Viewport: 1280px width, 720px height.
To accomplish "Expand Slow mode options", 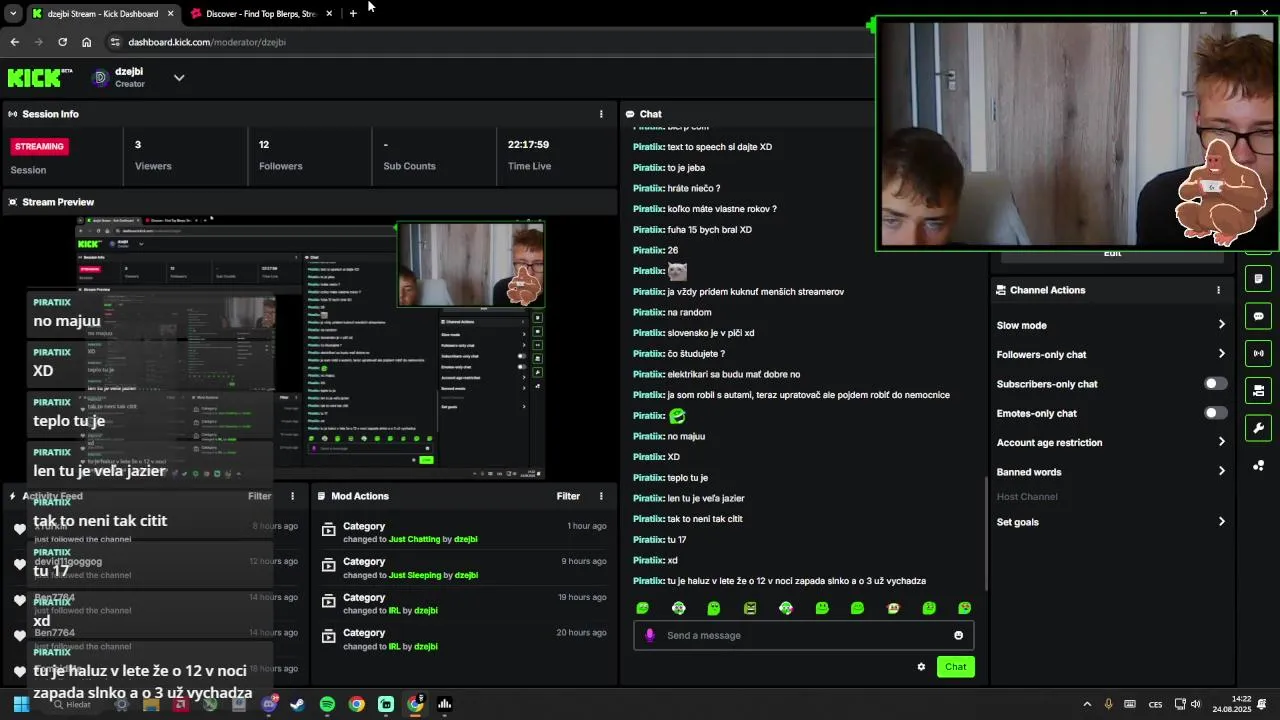I will pyautogui.click(x=1221, y=325).
